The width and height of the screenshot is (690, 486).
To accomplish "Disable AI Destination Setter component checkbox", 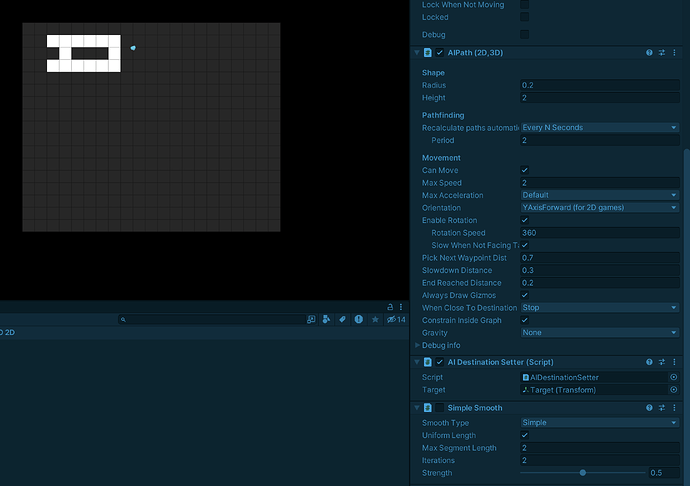I will pos(440,362).
